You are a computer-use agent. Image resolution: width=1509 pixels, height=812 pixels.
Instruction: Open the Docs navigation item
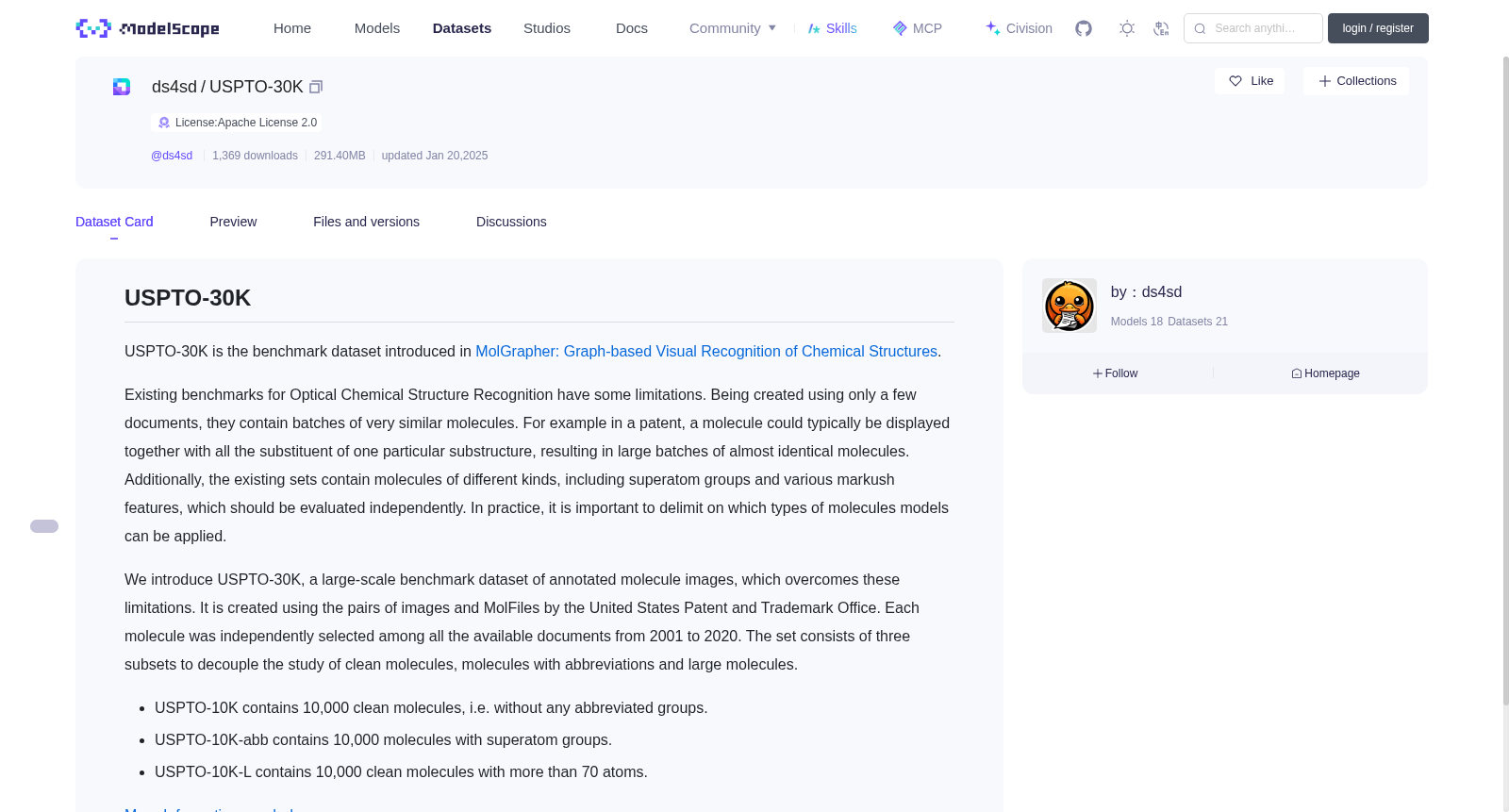coord(632,28)
